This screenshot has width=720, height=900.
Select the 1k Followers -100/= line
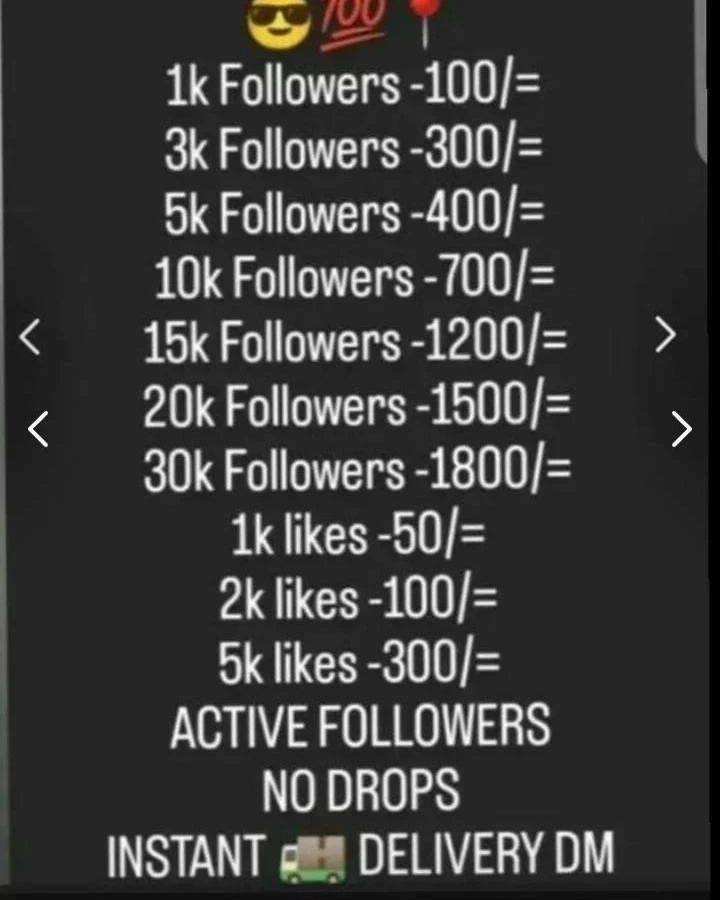354,88
